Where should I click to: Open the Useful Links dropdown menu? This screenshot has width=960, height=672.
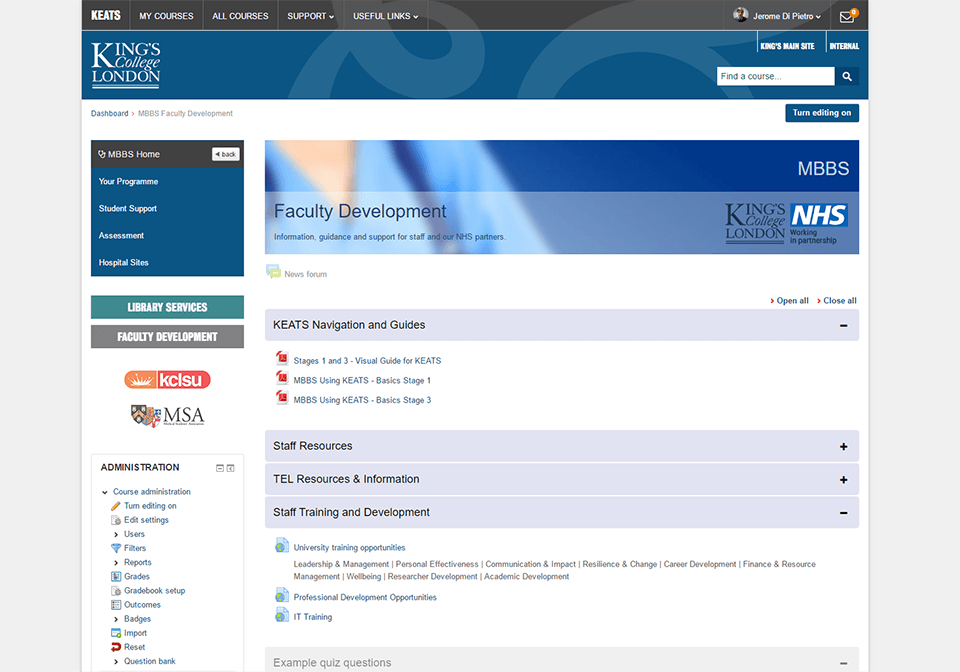[385, 16]
